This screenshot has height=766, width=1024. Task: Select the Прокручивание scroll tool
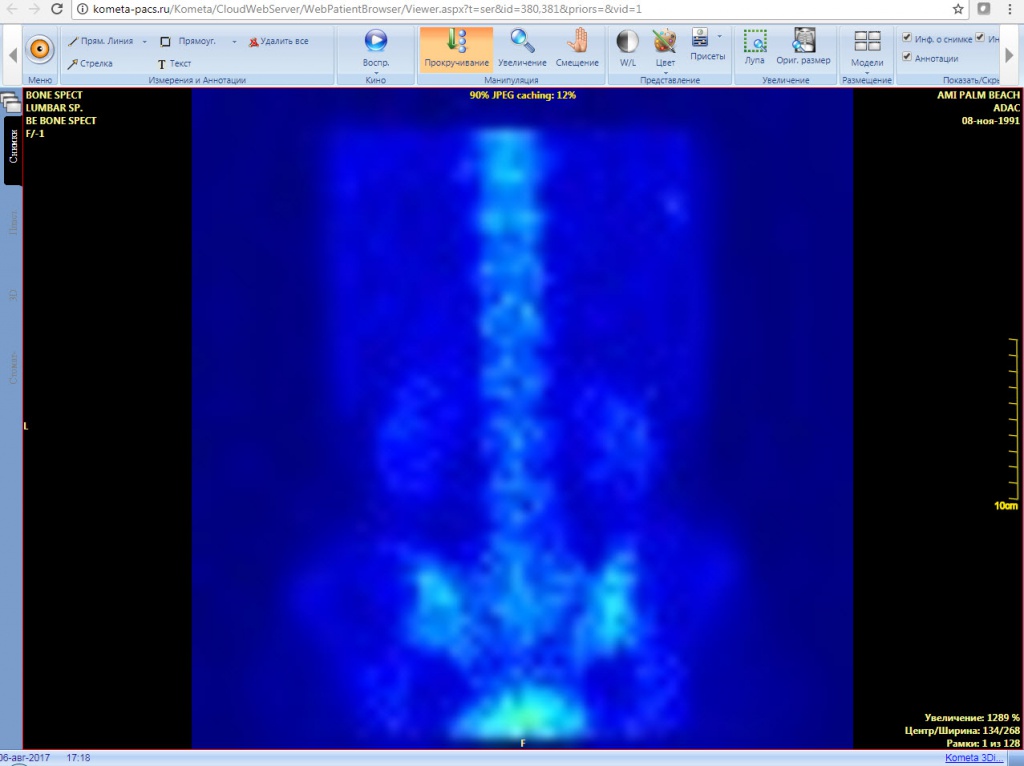[456, 47]
